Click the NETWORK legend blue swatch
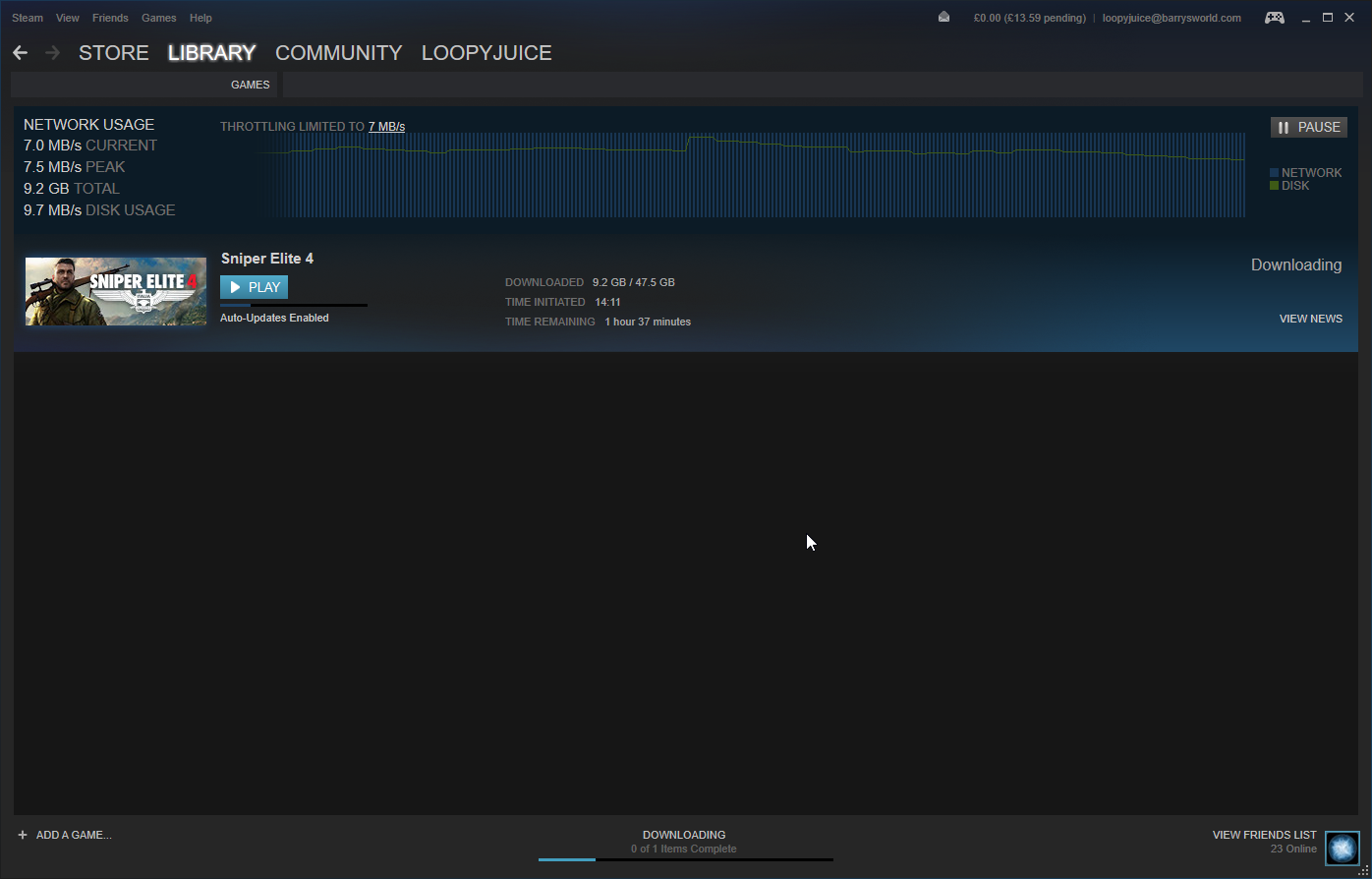1372x879 pixels. tap(1275, 173)
